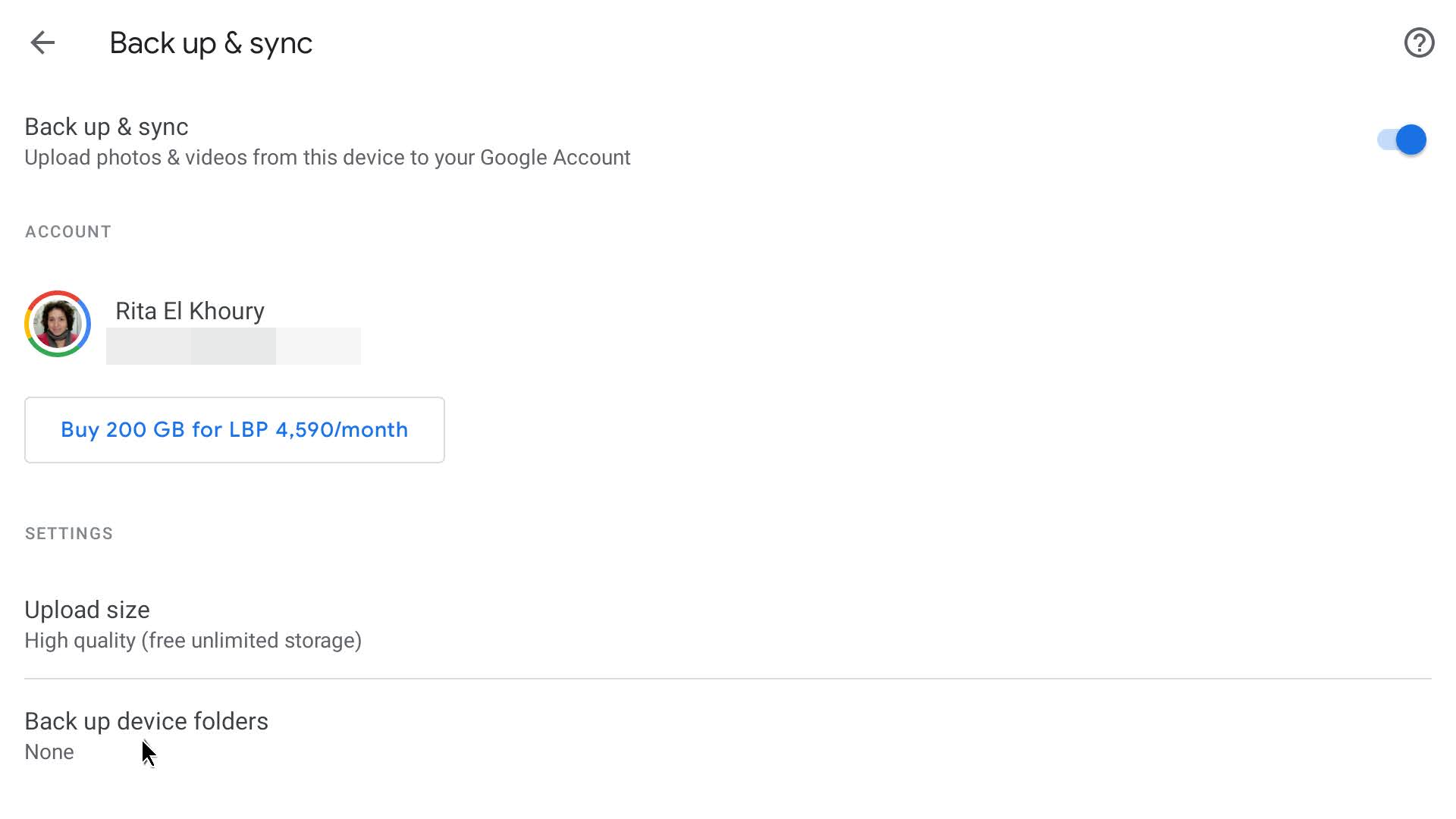
Task: Click 'None' beneath Back up device folders
Action: [x=49, y=752]
